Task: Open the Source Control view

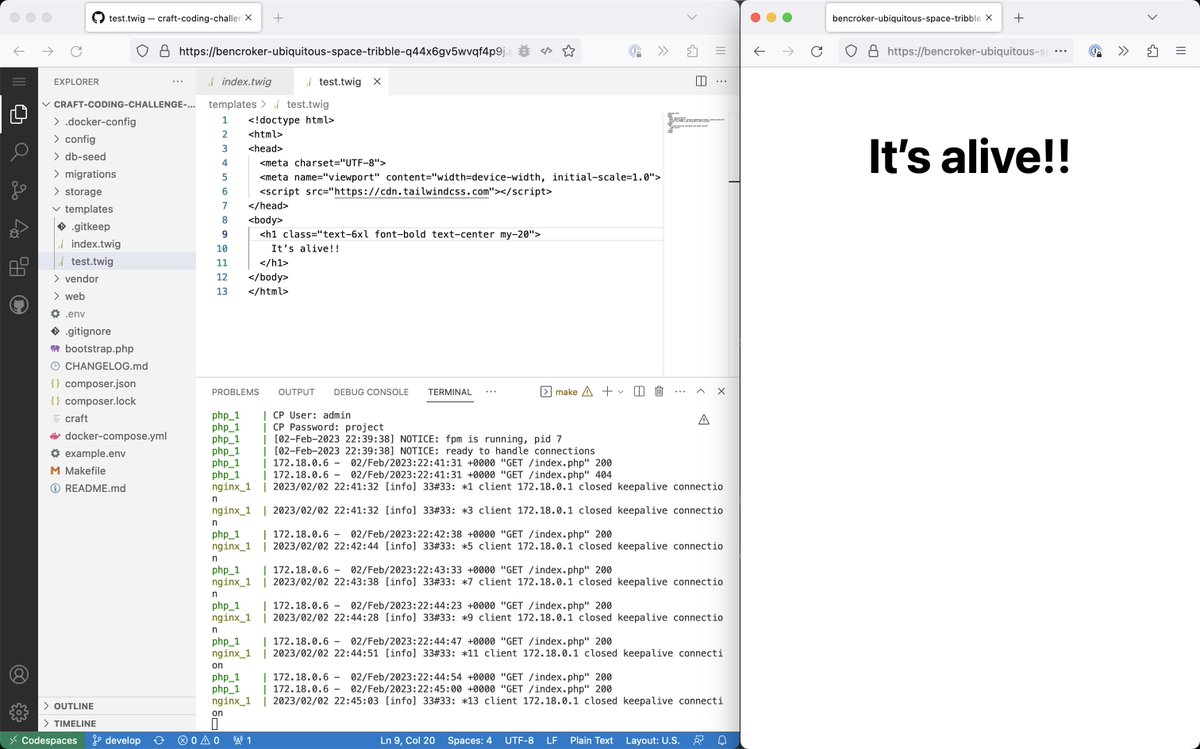Action: (18, 190)
